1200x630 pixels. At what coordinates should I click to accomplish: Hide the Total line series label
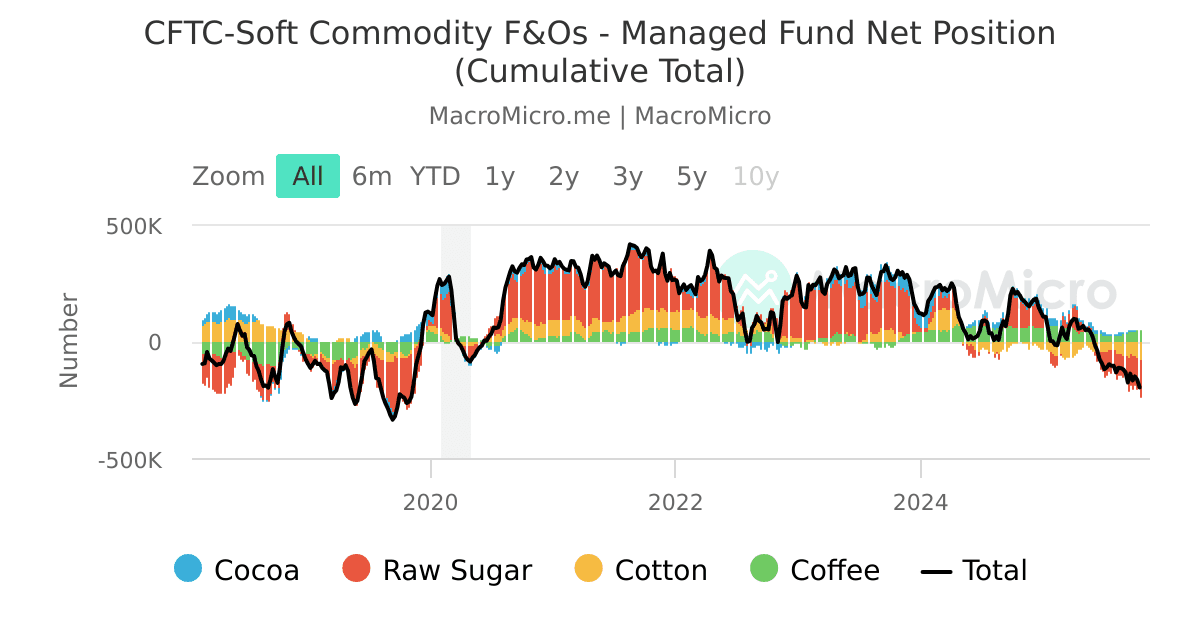[x=995, y=570]
